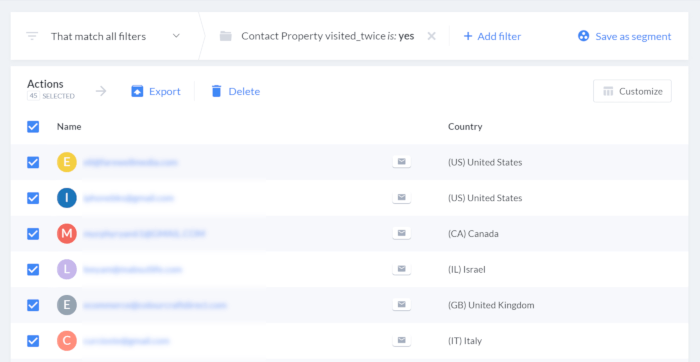
Task: Deselect the Italy contact checkbox
Action: click(x=33, y=341)
